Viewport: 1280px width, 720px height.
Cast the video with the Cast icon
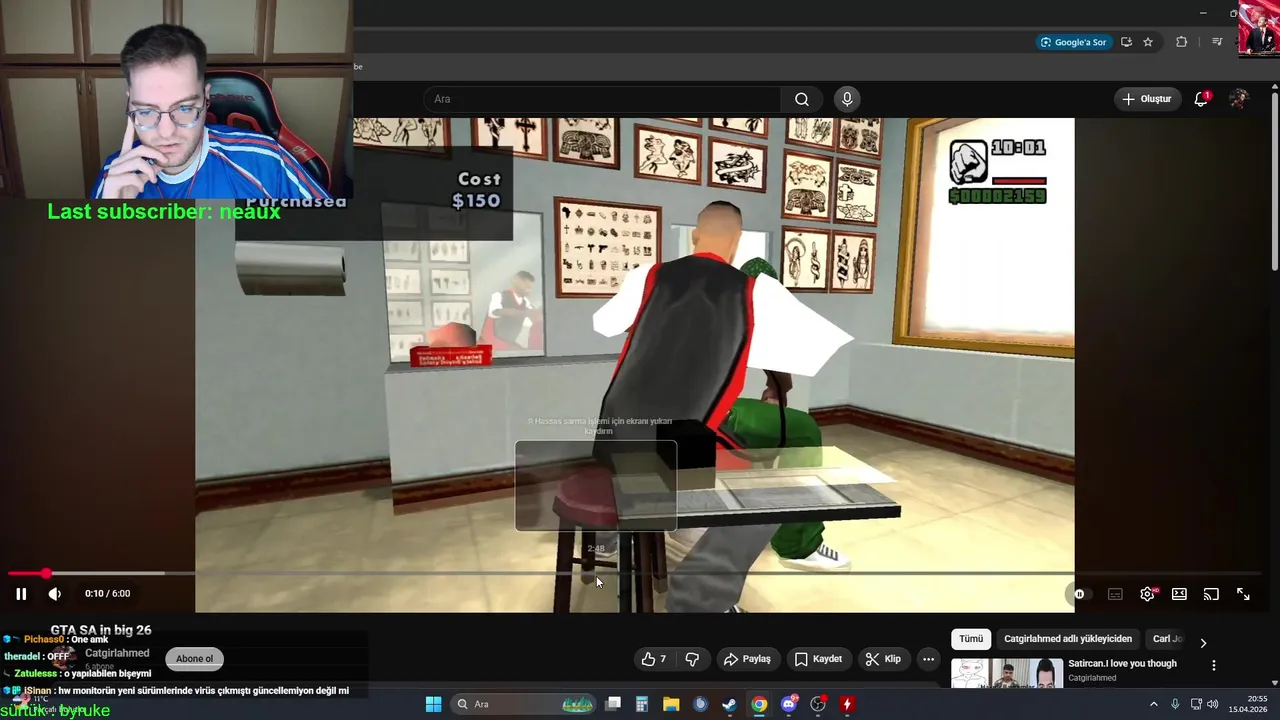click(x=1211, y=594)
